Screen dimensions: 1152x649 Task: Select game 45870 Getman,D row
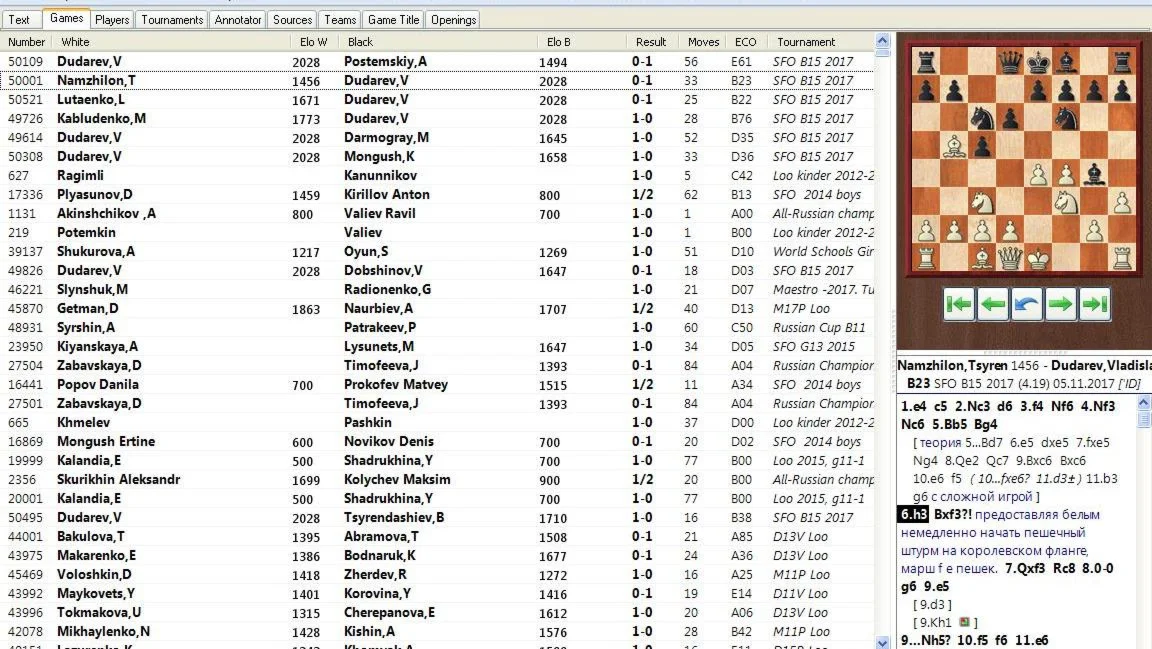click(437, 309)
